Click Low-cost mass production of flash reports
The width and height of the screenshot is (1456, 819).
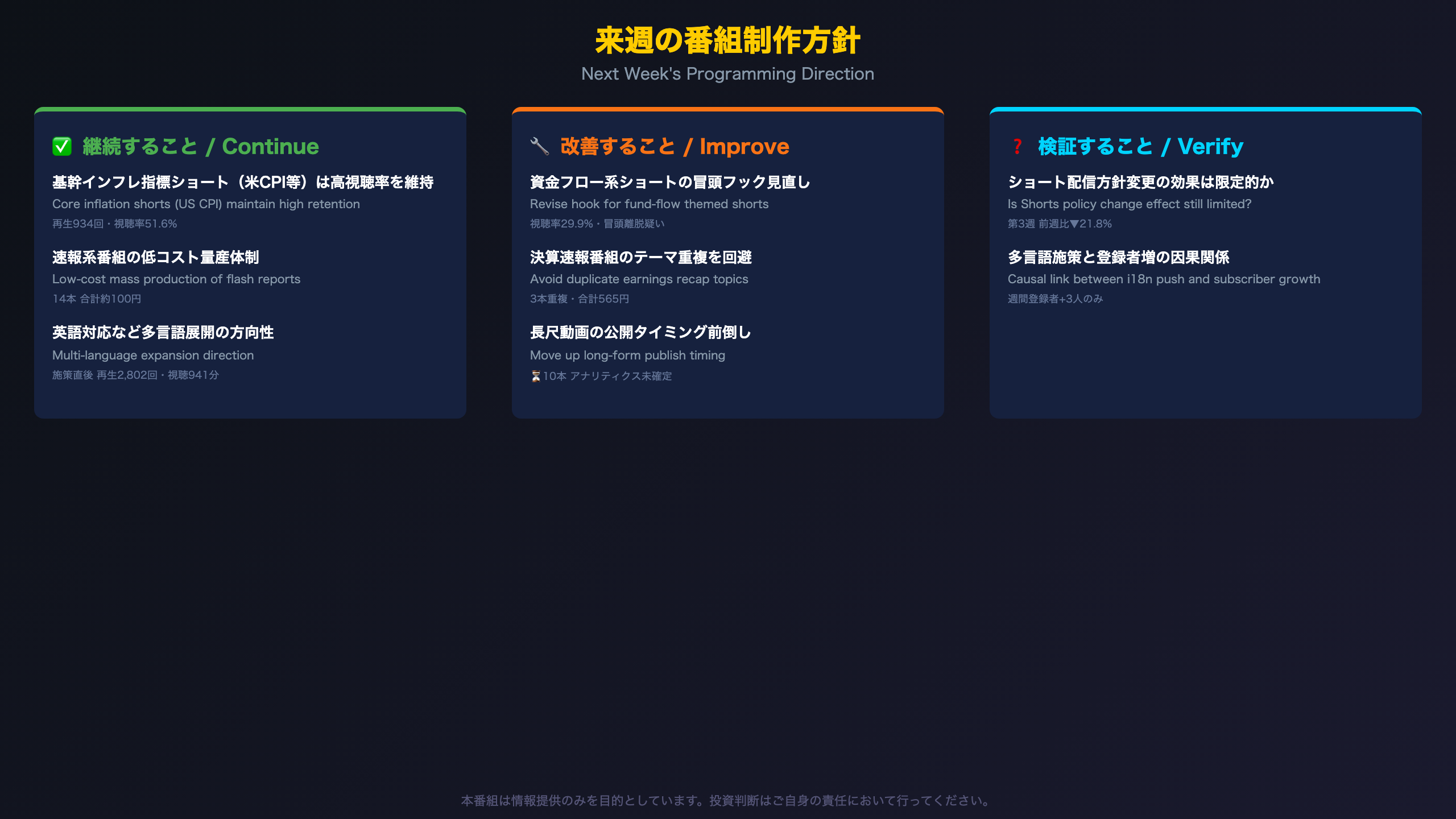pos(176,279)
